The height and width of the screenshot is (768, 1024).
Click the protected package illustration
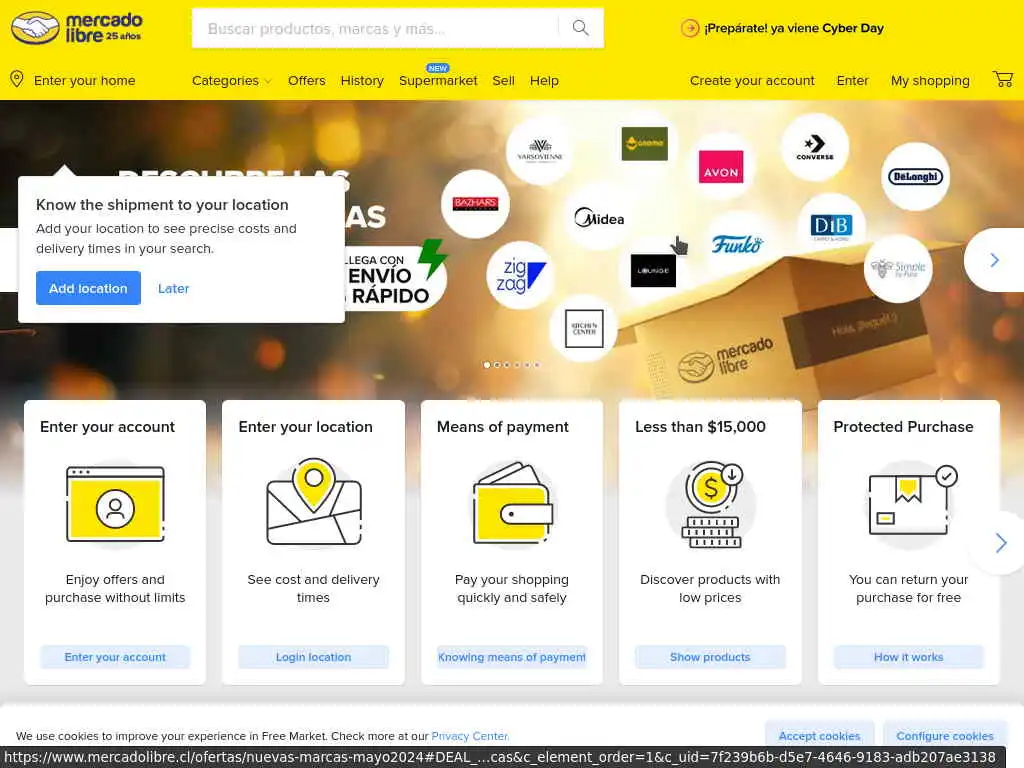coord(912,500)
